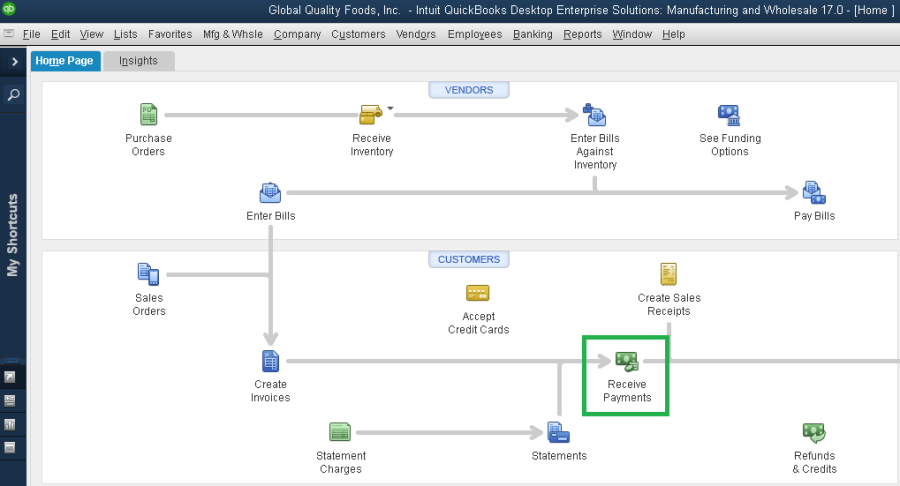Screen dimensions: 900x486
Task: Click the chart icon in sidebar bottom
Action: 10,425
